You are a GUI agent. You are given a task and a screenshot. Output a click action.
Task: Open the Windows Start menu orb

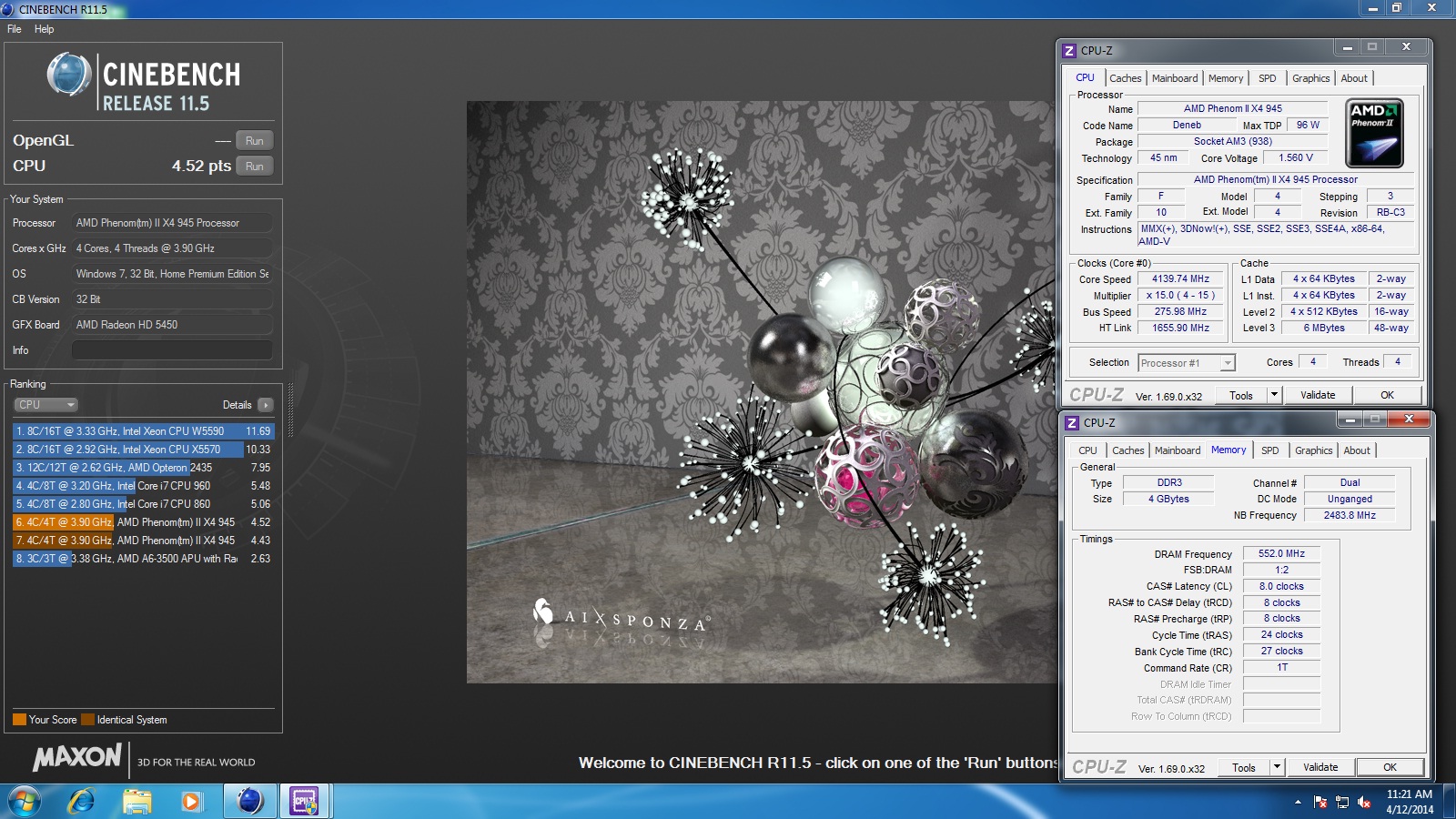coord(25,802)
